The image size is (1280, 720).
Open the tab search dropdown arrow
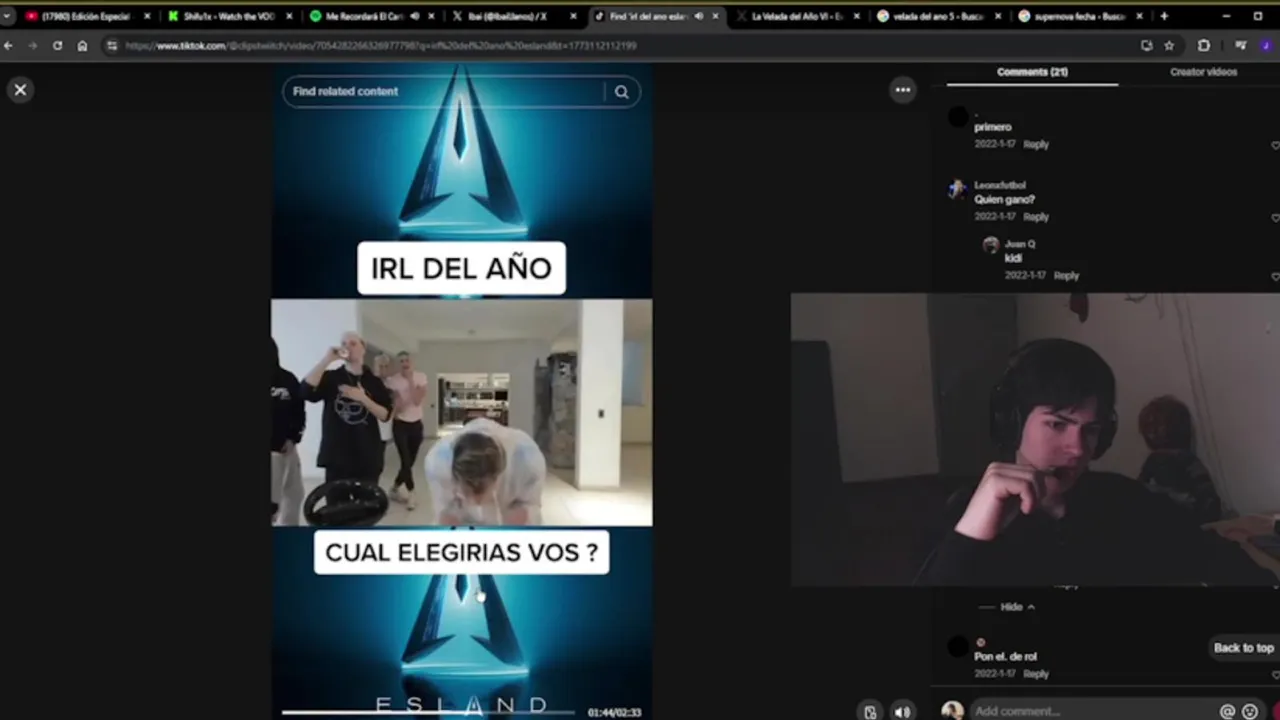tap(7, 16)
